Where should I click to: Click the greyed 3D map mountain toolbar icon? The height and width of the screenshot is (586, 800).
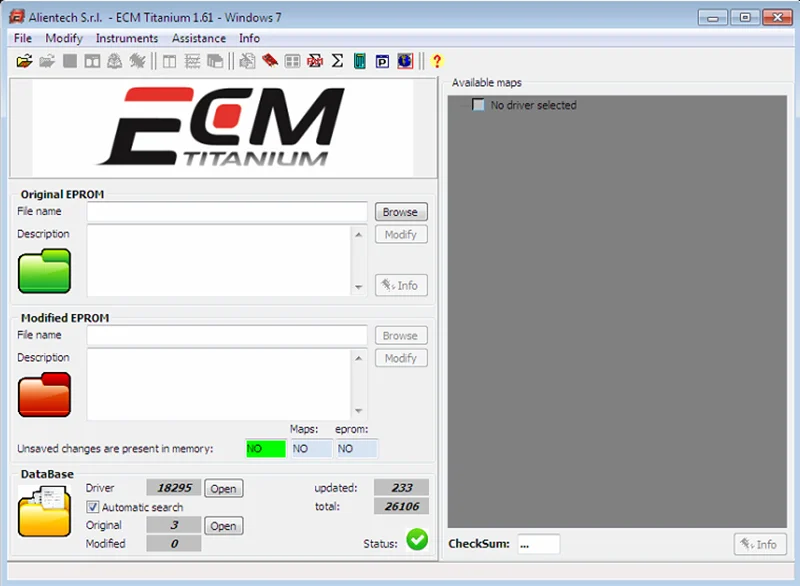(x=114, y=62)
